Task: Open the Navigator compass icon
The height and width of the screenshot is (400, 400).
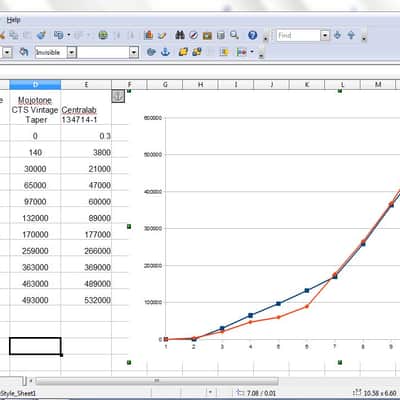Action: click(x=194, y=35)
